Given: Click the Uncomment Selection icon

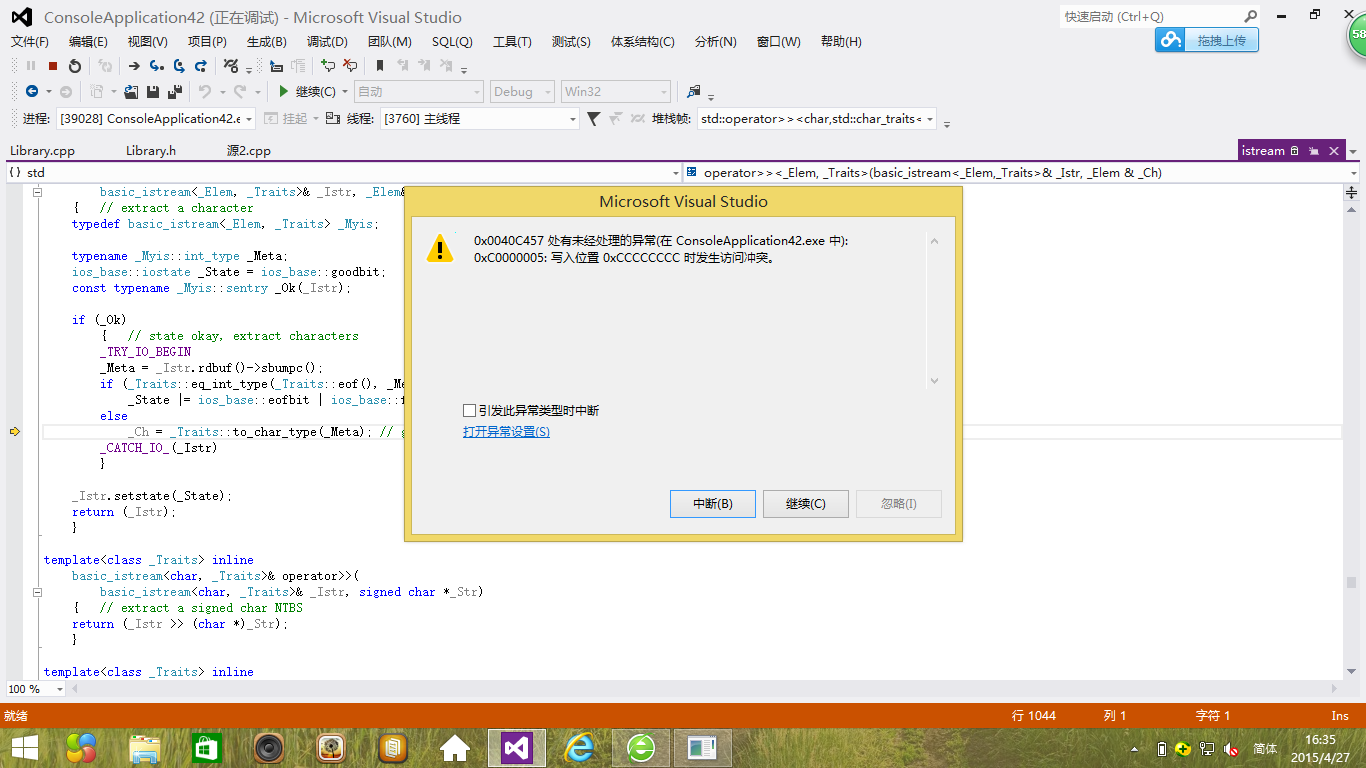Looking at the screenshot, I should click(350, 66).
